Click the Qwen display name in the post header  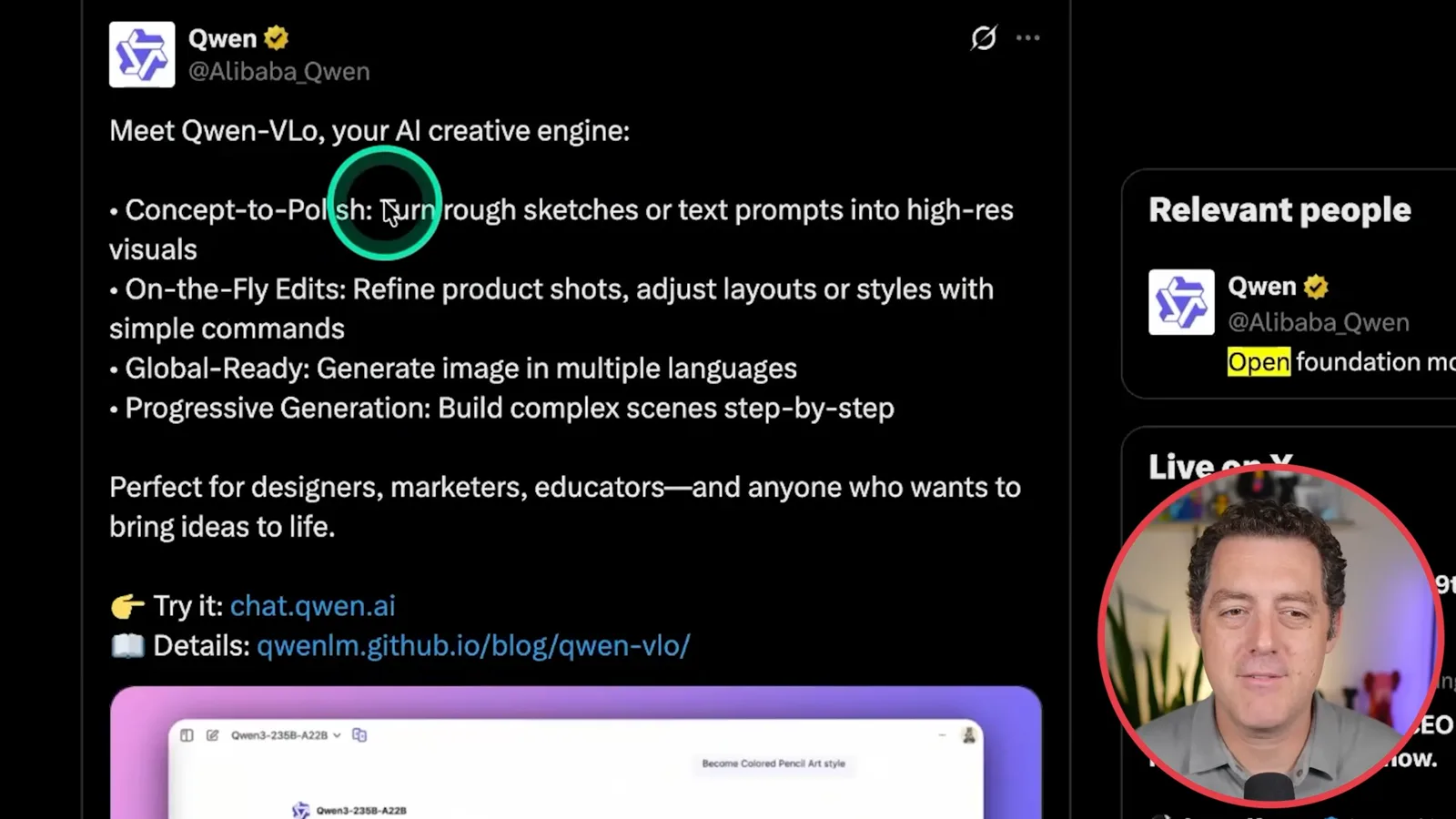point(223,38)
